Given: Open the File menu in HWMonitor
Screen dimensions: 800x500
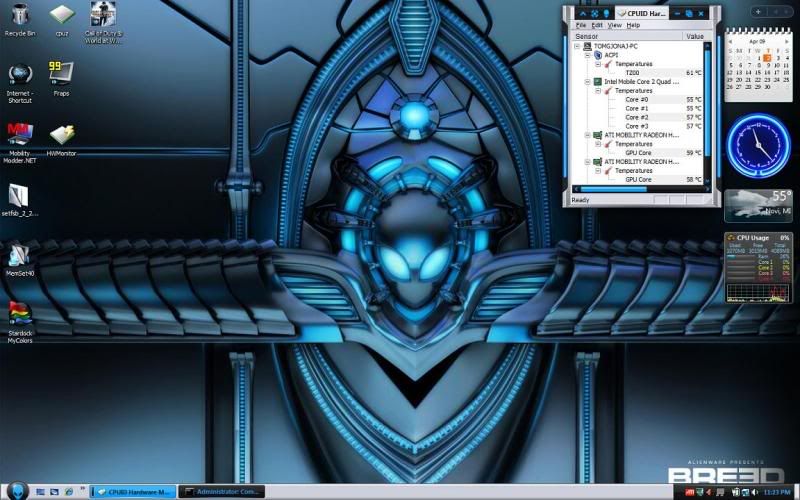Looking at the screenshot, I should click(581, 25).
